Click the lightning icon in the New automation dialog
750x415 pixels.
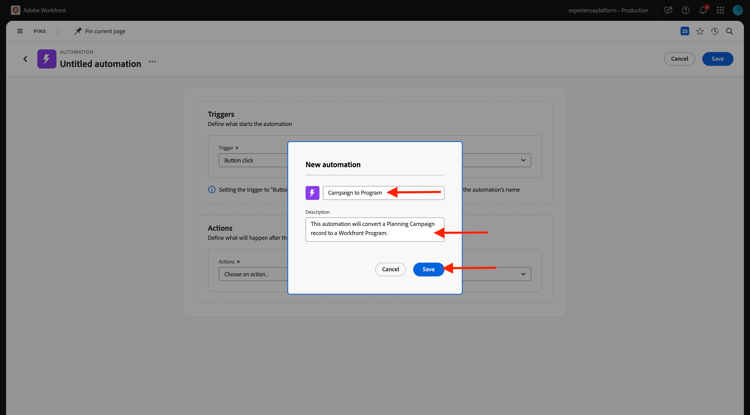[x=312, y=193]
